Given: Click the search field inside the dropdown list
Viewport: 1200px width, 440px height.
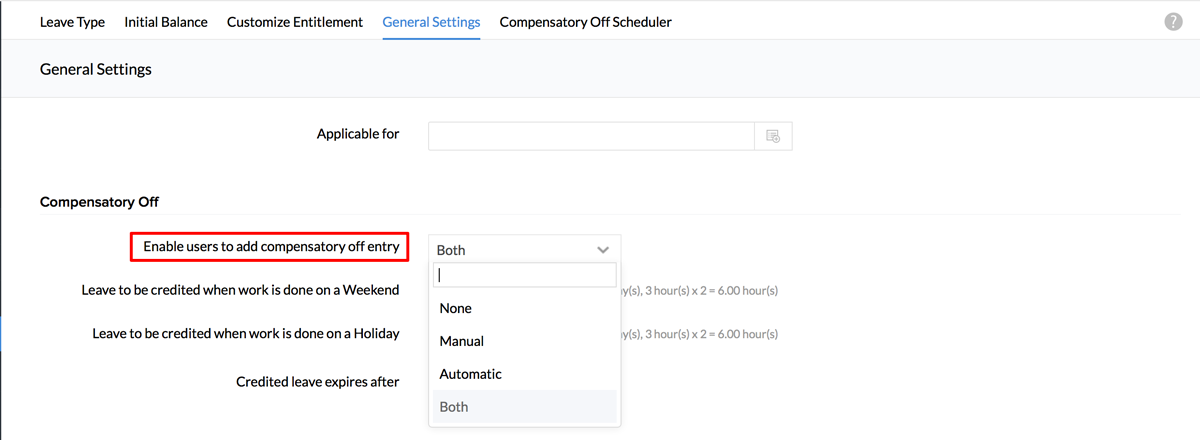Looking at the screenshot, I should pyautogui.click(x=524, y=275).
